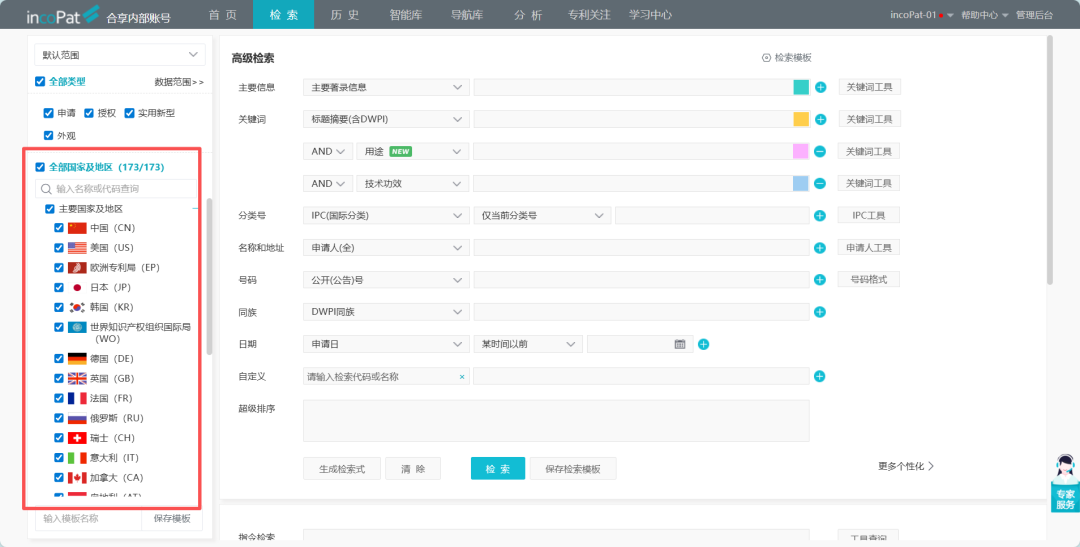
Task: Open 主要著录信息 field dropdown
Action: point(386,87)
